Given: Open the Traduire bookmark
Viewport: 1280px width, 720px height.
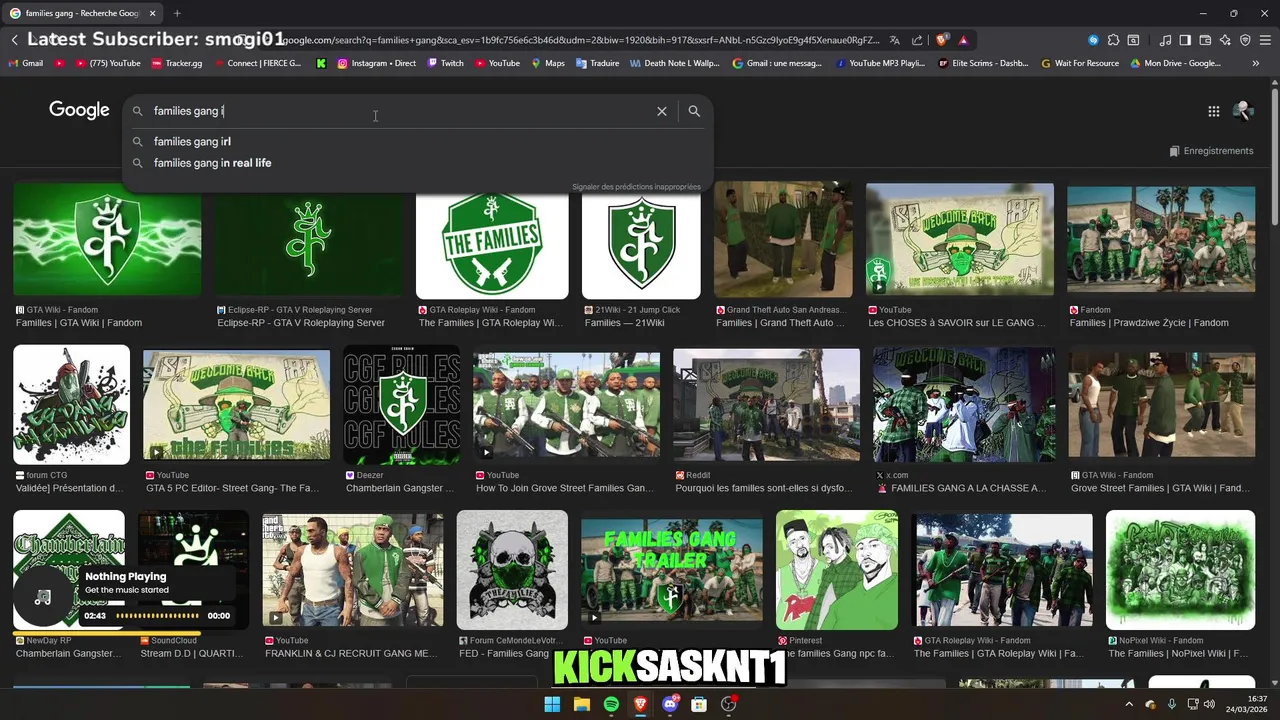Looking at the screenshot, I should pyautogui.click(x=597, y=63).
